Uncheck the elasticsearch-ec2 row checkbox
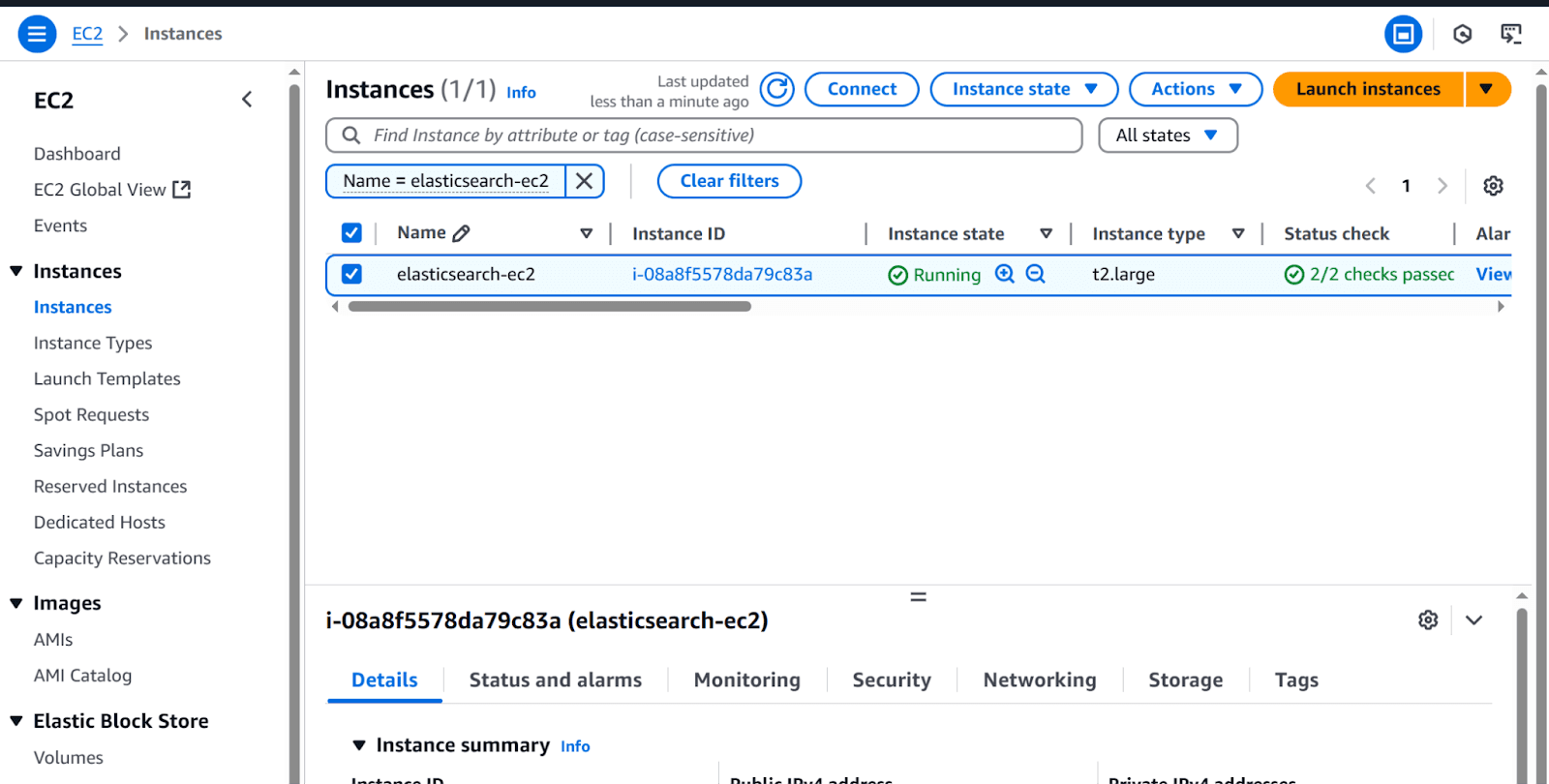The height and width of the screenshot is (784, 1549). [351, 274]
